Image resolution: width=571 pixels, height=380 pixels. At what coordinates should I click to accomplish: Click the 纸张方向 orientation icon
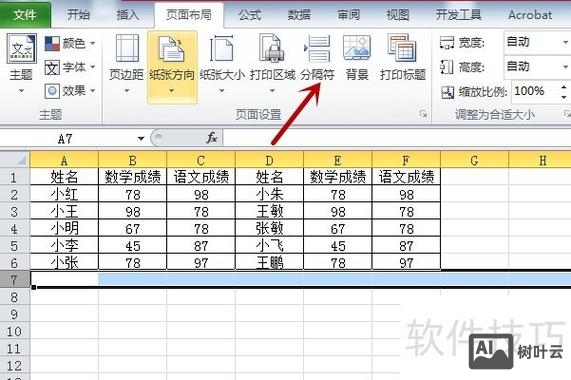click(172, 49)
